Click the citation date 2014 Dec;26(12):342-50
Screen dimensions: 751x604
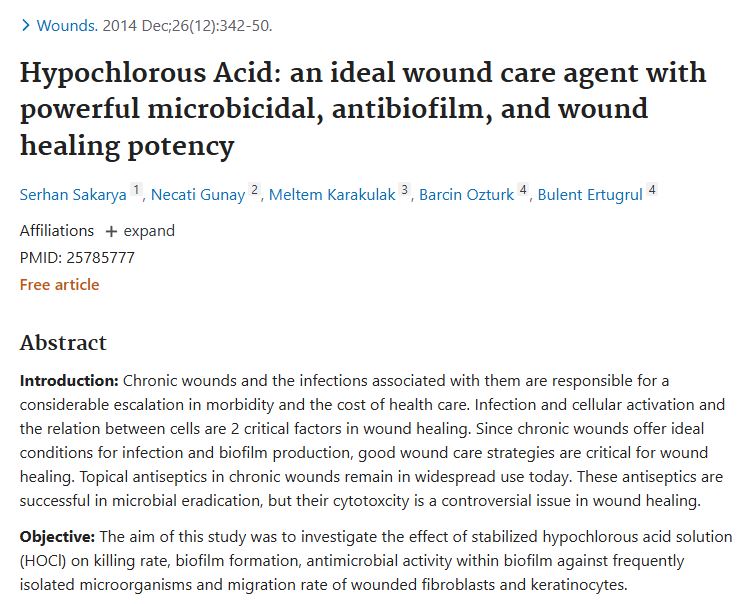pyautogui.click(x=187, y=25)
